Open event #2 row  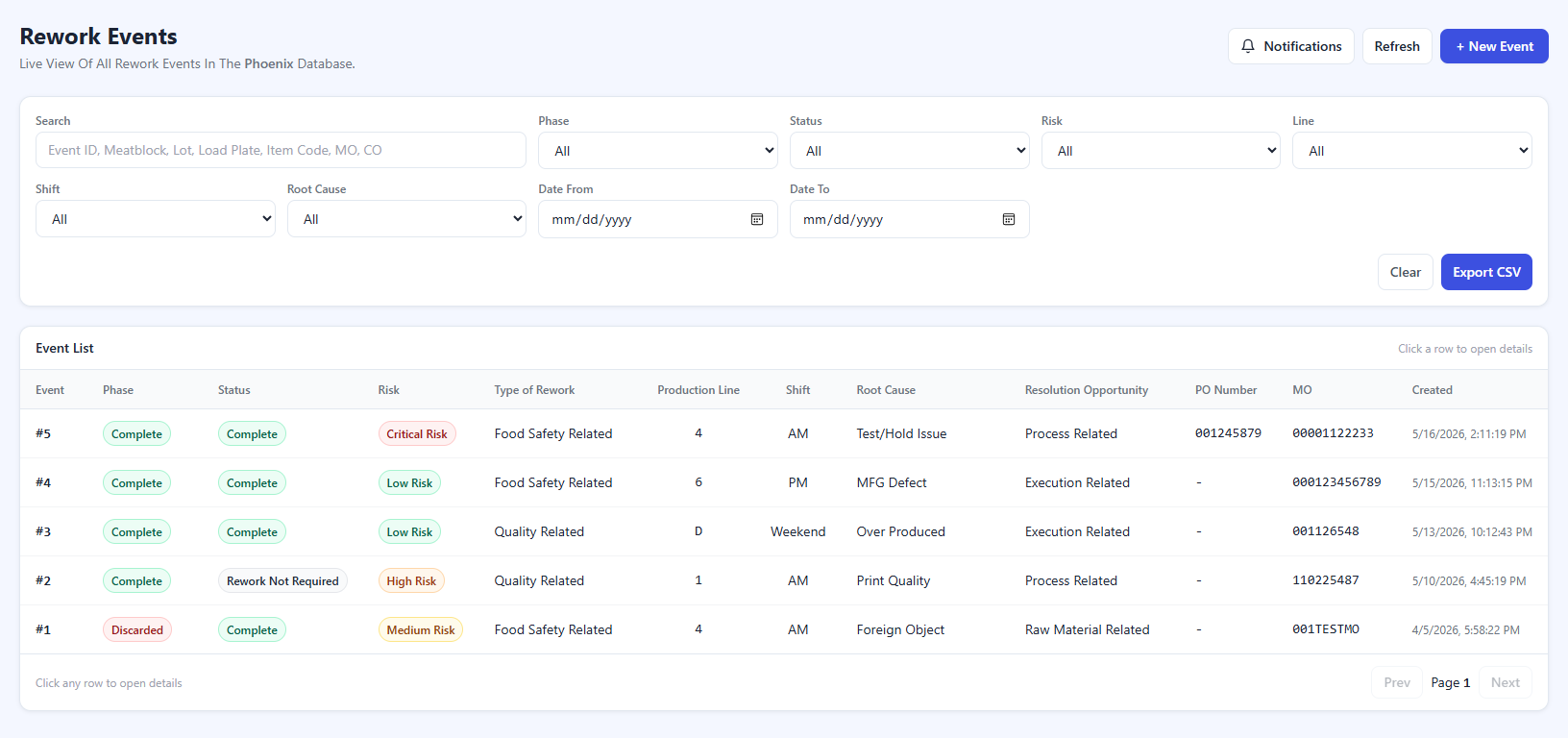pos(784,580)
